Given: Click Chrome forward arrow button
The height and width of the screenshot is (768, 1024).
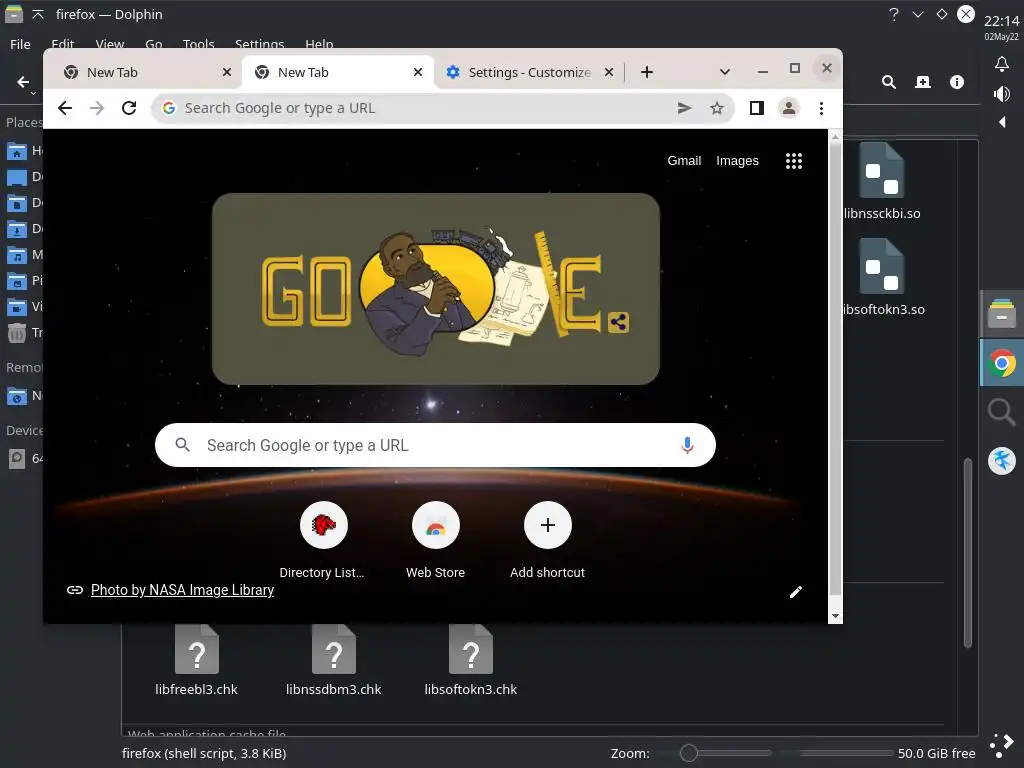Looking at the screenshot, I should click(x=97, y=108).
